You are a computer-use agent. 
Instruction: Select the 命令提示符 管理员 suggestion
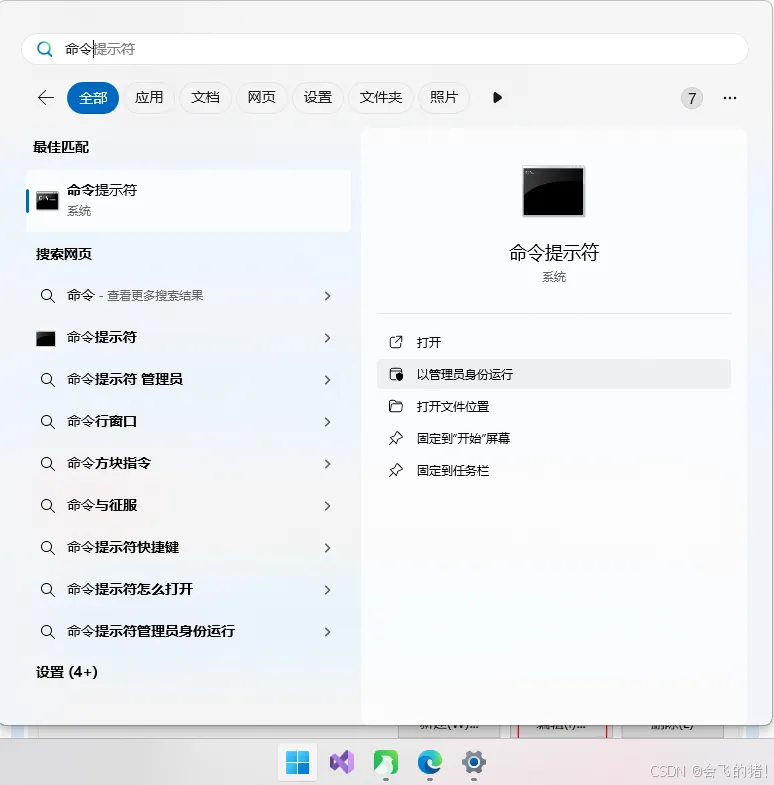point(188,379)
